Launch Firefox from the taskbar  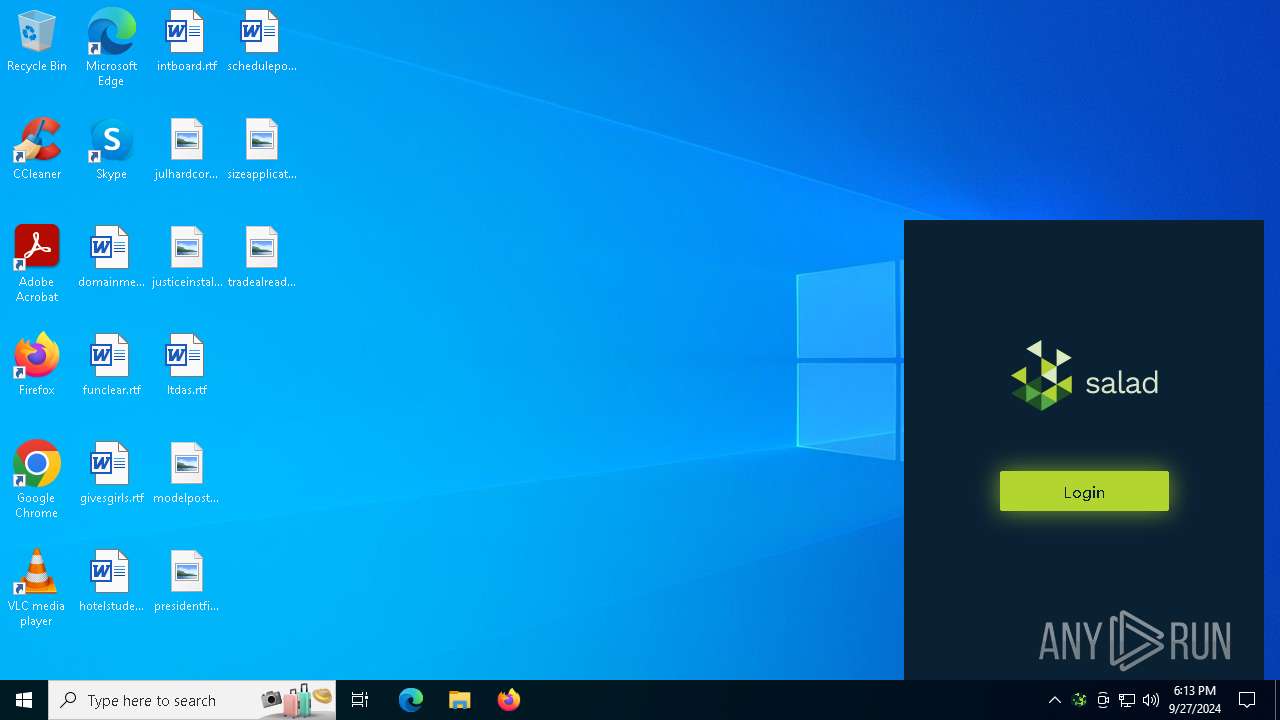pyautogui.click(x=509, y=700)
